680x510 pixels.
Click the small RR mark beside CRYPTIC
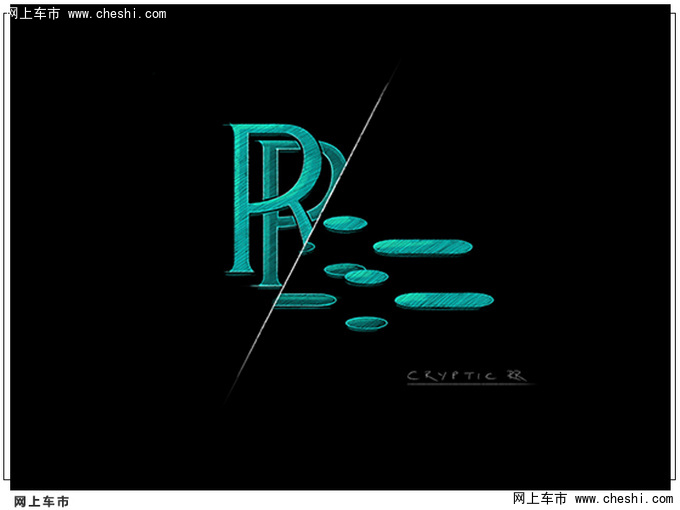click(x=517, y=376)
